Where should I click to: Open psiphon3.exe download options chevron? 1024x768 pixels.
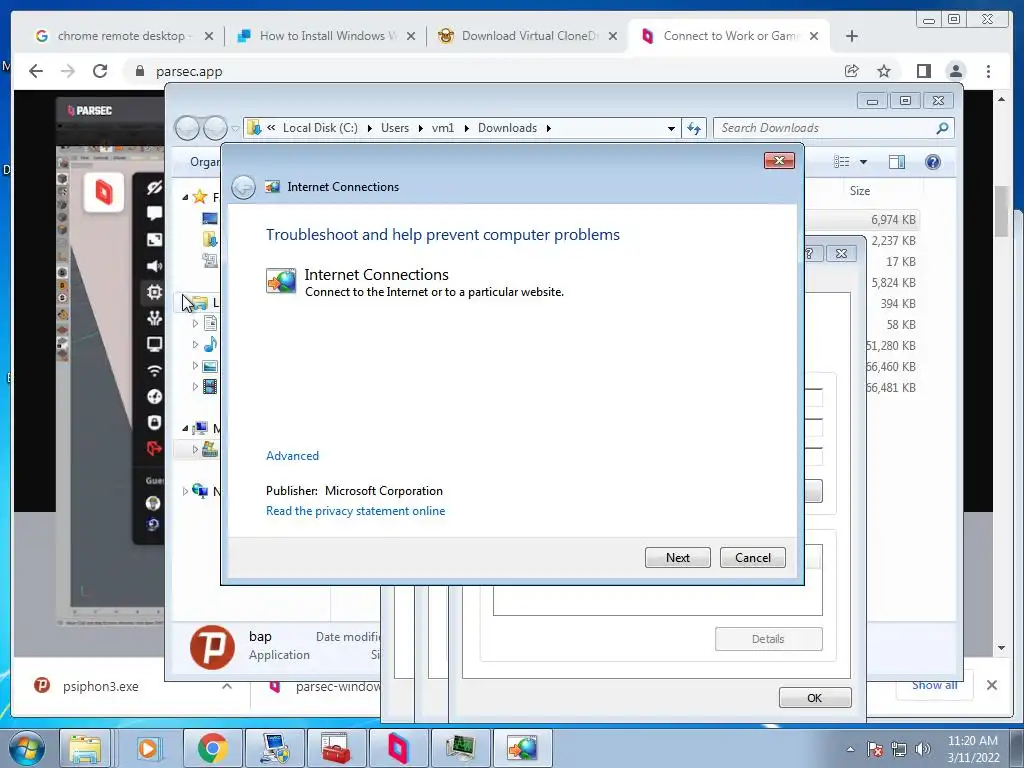click(227, 686)
